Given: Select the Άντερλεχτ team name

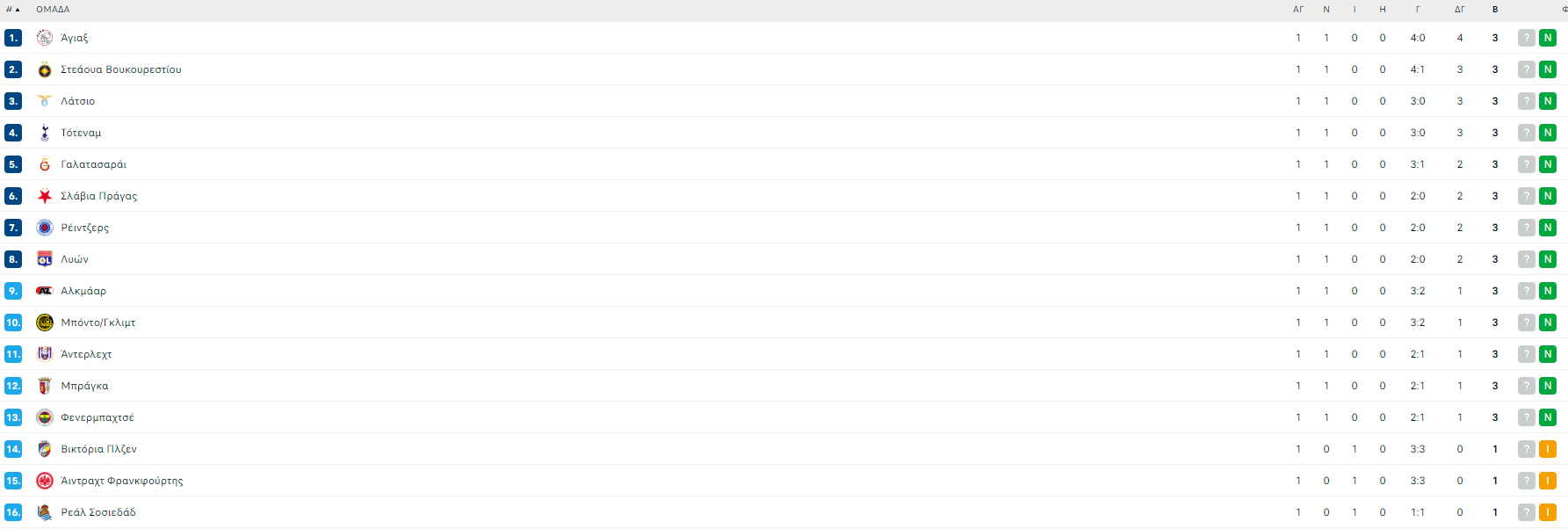Looking at the screenshot, I should (x=86, y=354).
